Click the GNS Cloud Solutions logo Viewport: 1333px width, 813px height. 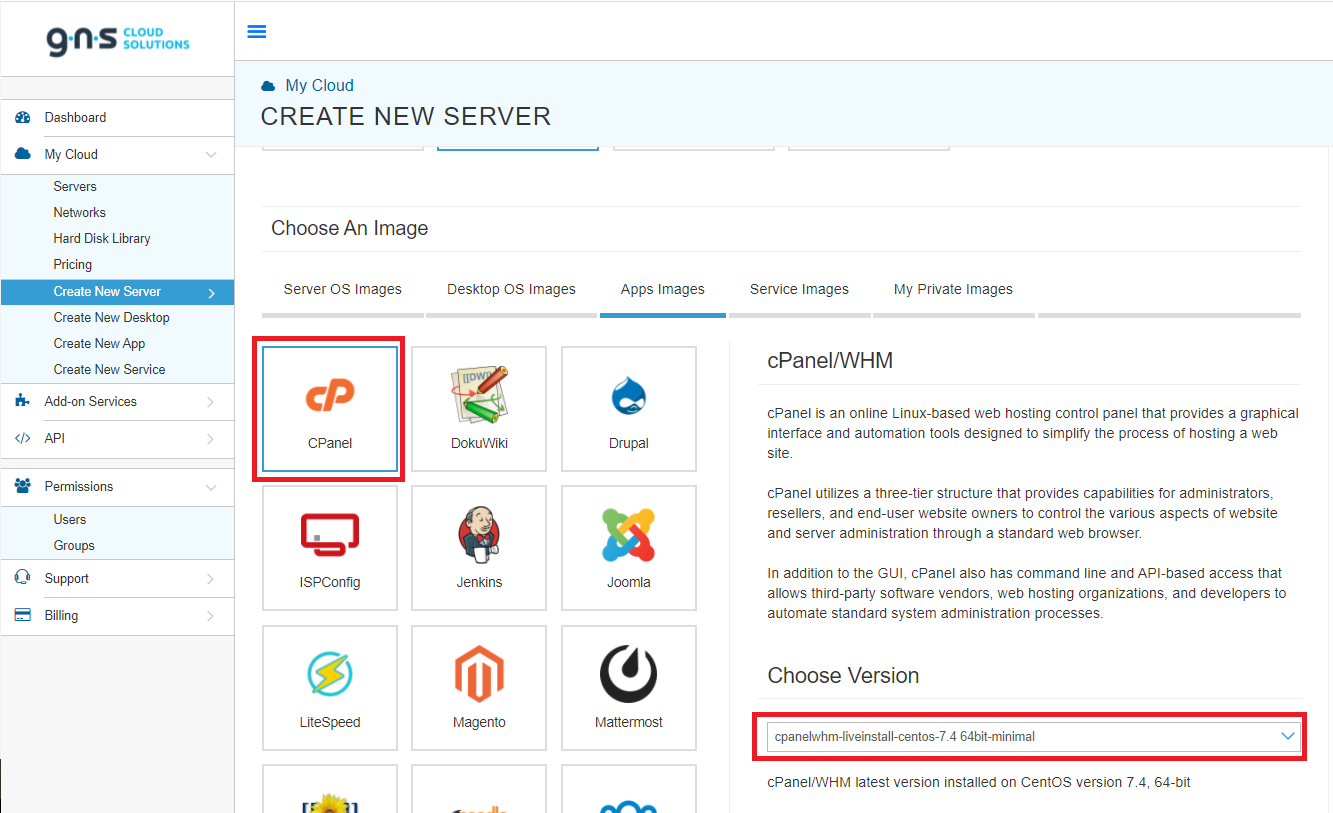pyautogui.click(x=118, y=39)
